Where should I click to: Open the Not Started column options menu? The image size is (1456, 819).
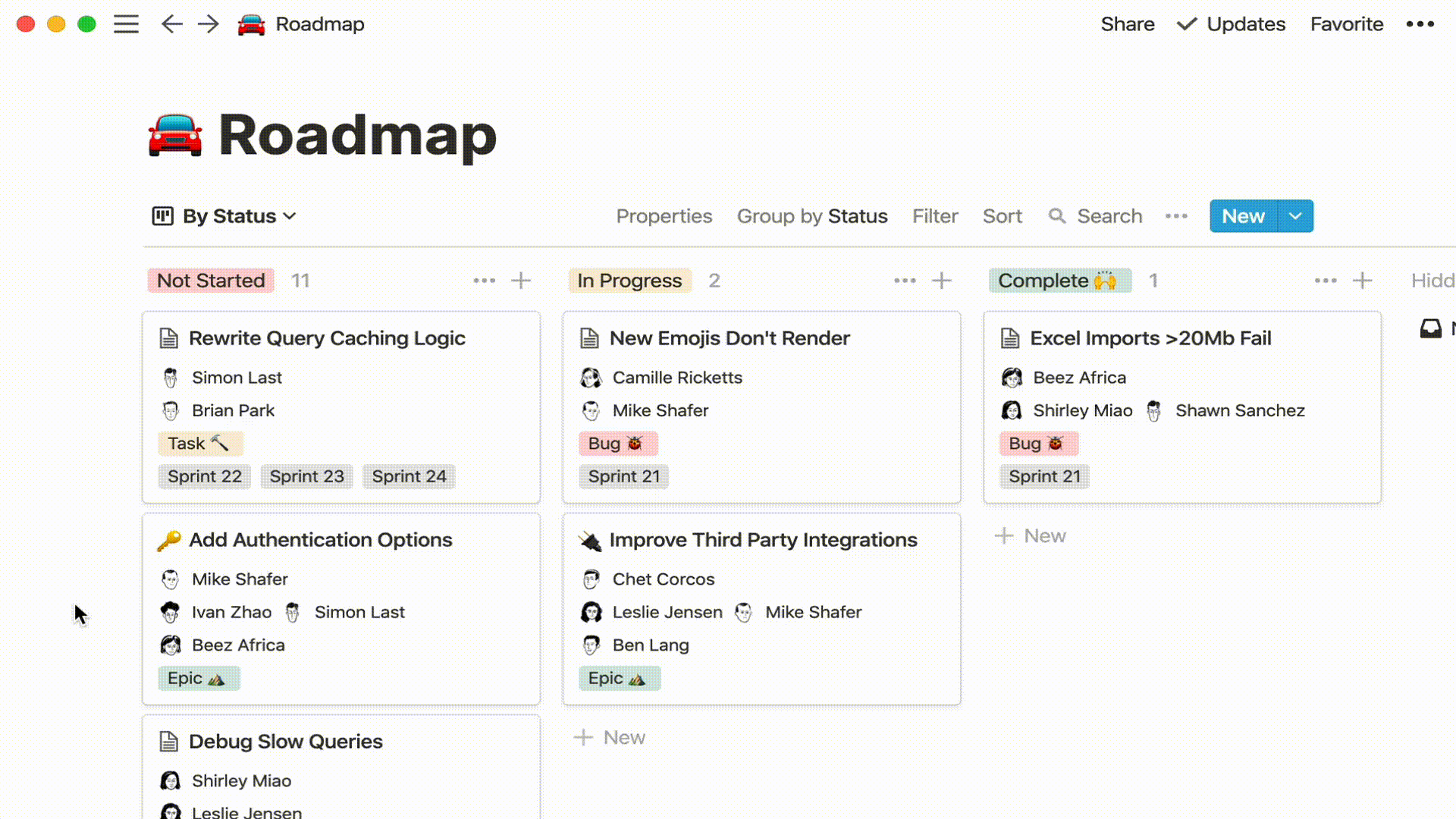pos(484,281)
